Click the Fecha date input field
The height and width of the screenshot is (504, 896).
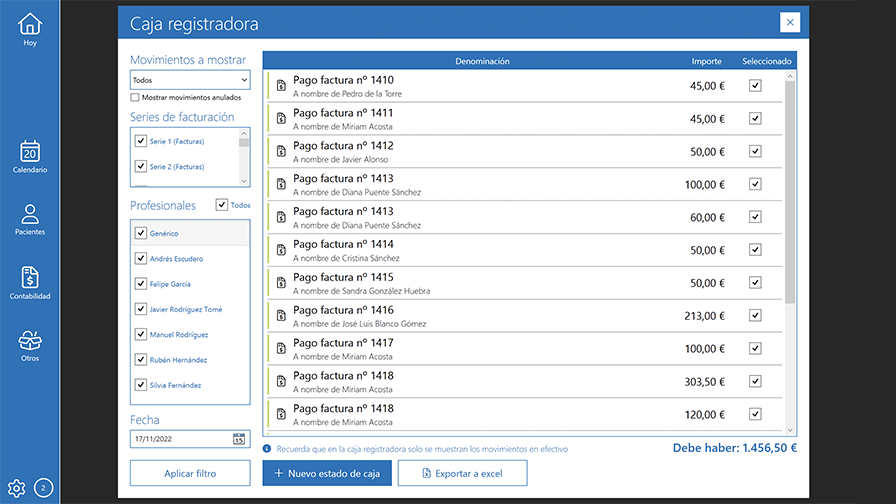point(180,439)
